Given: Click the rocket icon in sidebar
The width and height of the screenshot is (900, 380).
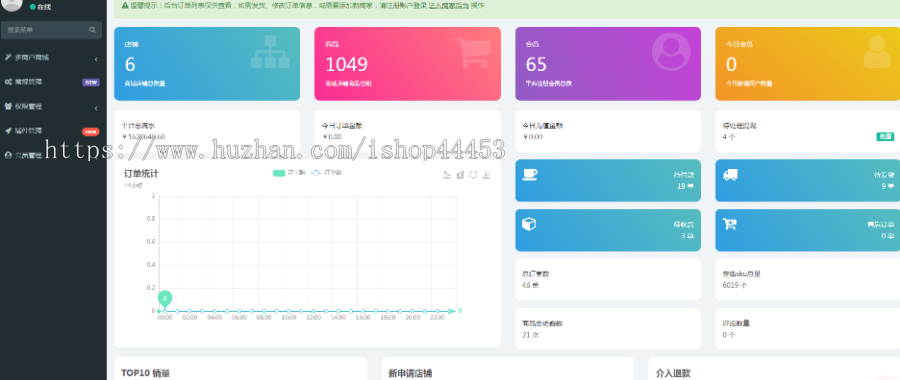Looking at the screenshot, I should point(8,131).
